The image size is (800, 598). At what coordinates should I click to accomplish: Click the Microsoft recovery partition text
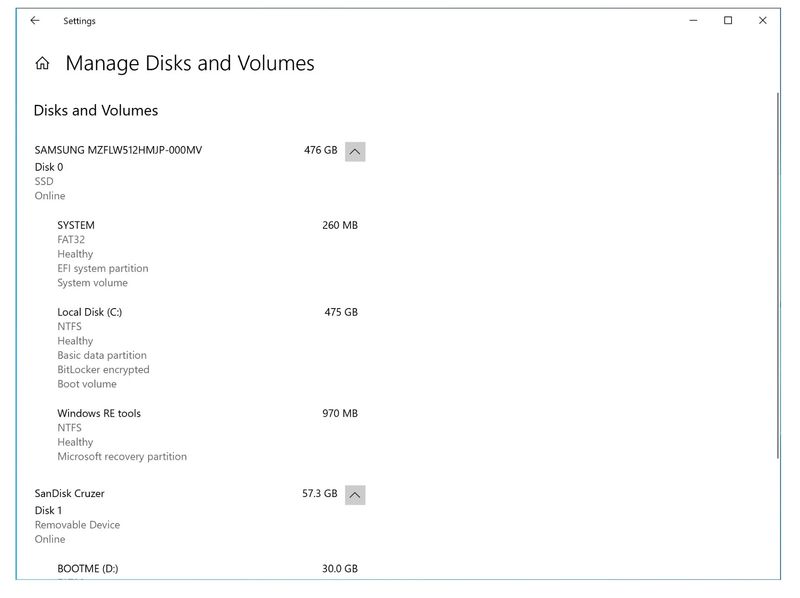(122, 457)
